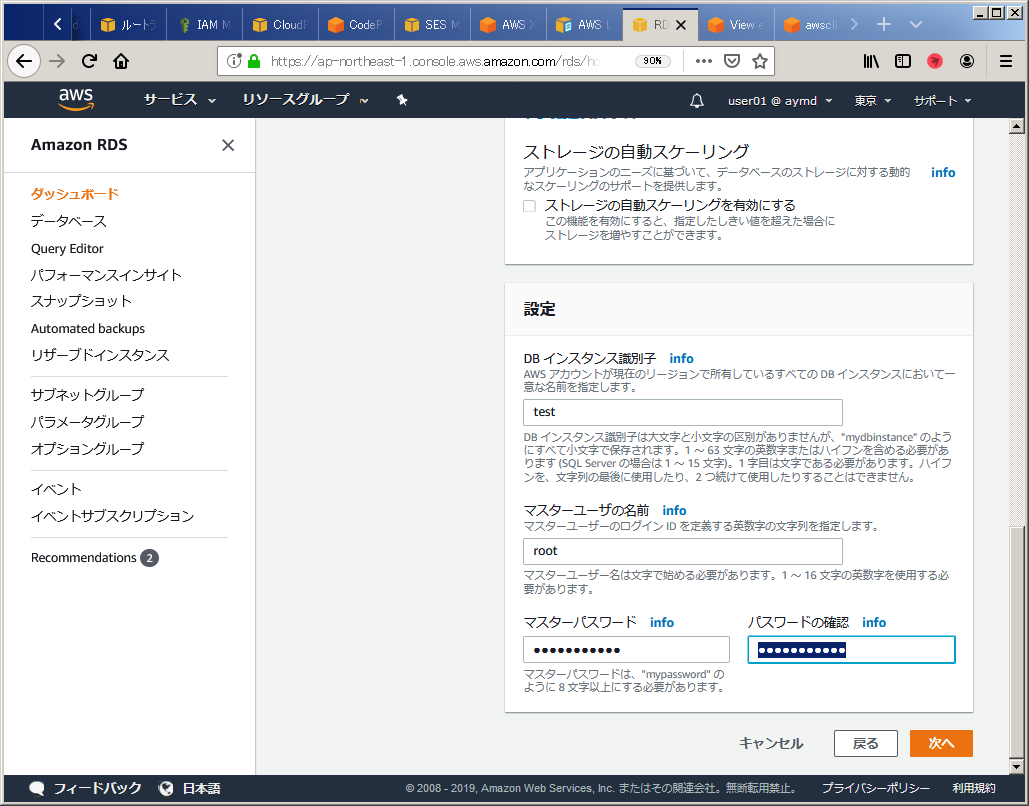The height and width of the screenshot is (806, 1029).
Task: Bookmark this page with the star
Action: coord(760,61)
